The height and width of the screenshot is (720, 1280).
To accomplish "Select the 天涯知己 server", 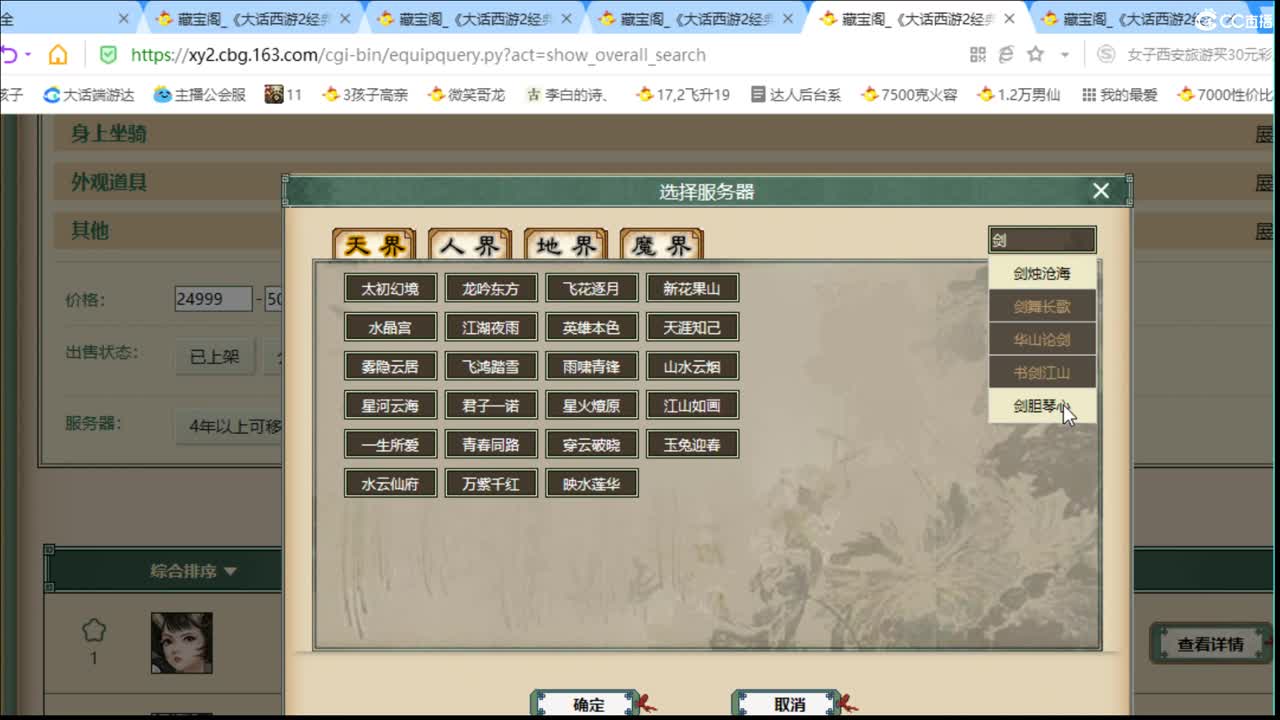I will (692, 327).
